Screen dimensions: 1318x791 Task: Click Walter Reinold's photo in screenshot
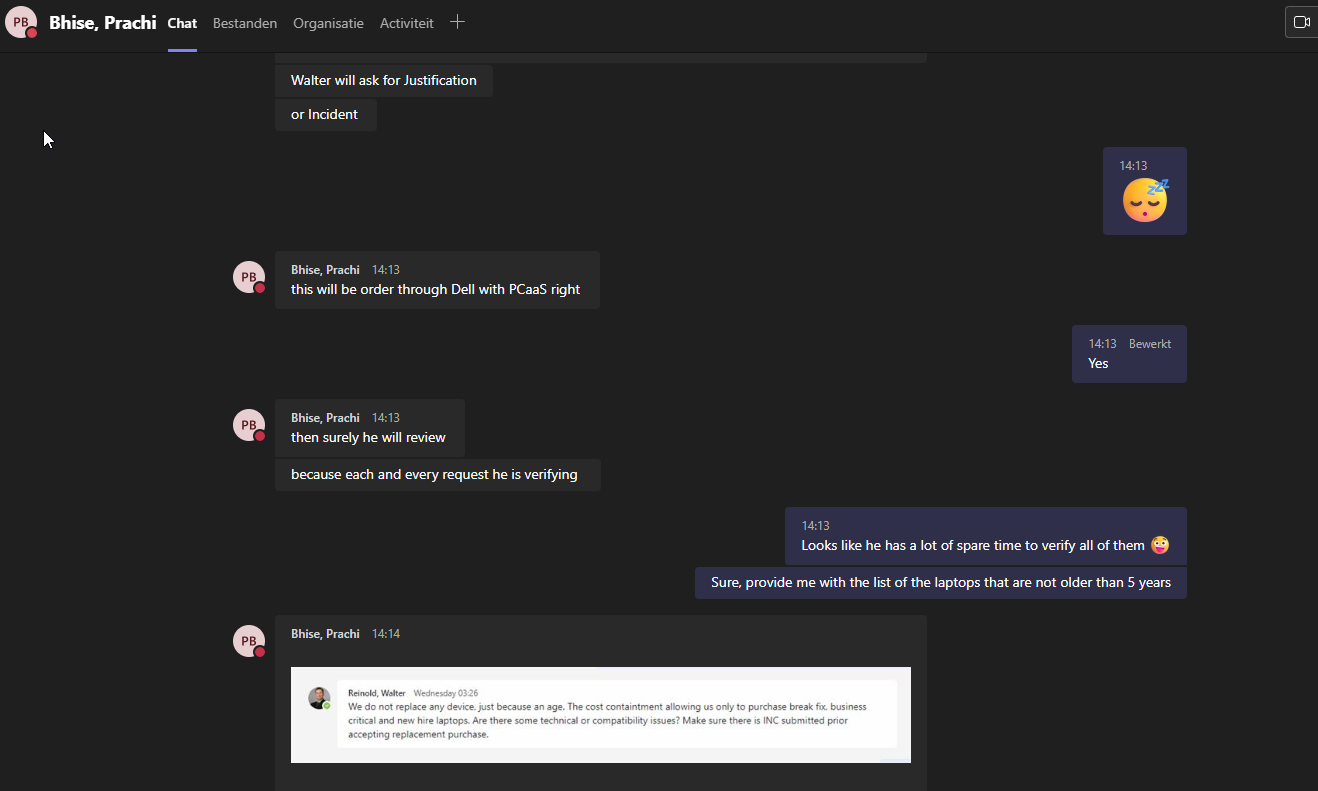pos(319,698)
